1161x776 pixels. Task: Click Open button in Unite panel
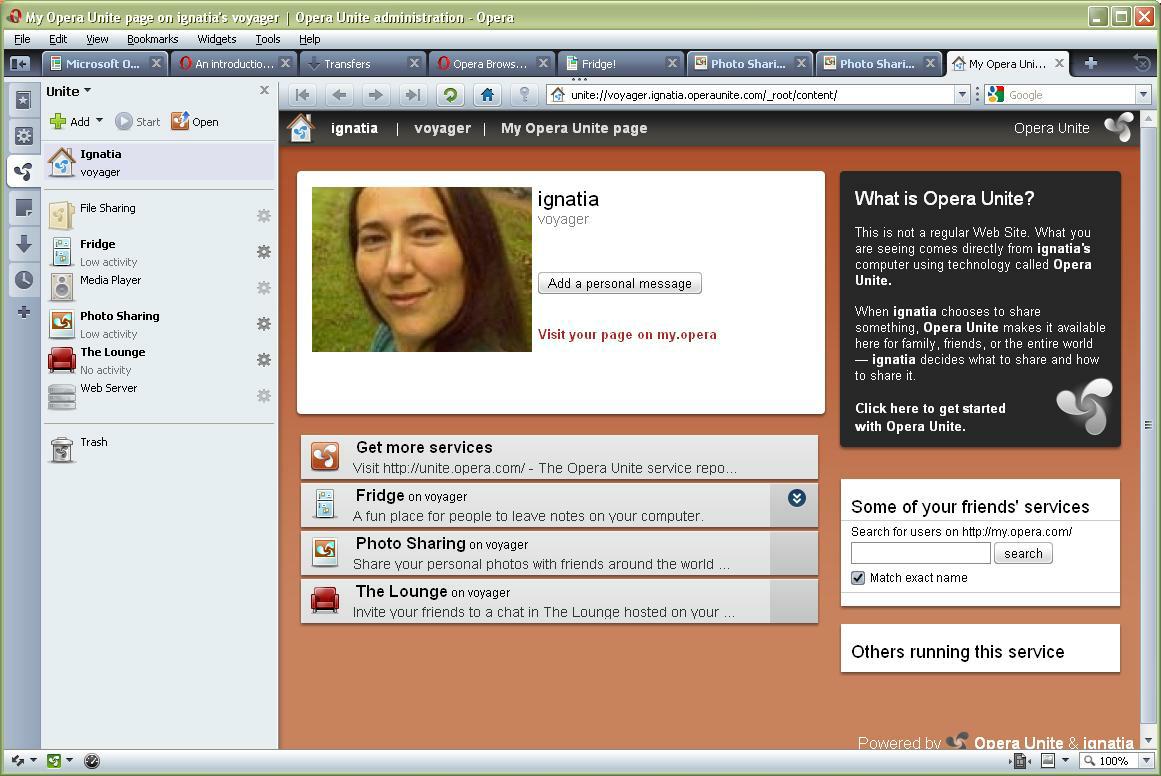coord(195,121)
